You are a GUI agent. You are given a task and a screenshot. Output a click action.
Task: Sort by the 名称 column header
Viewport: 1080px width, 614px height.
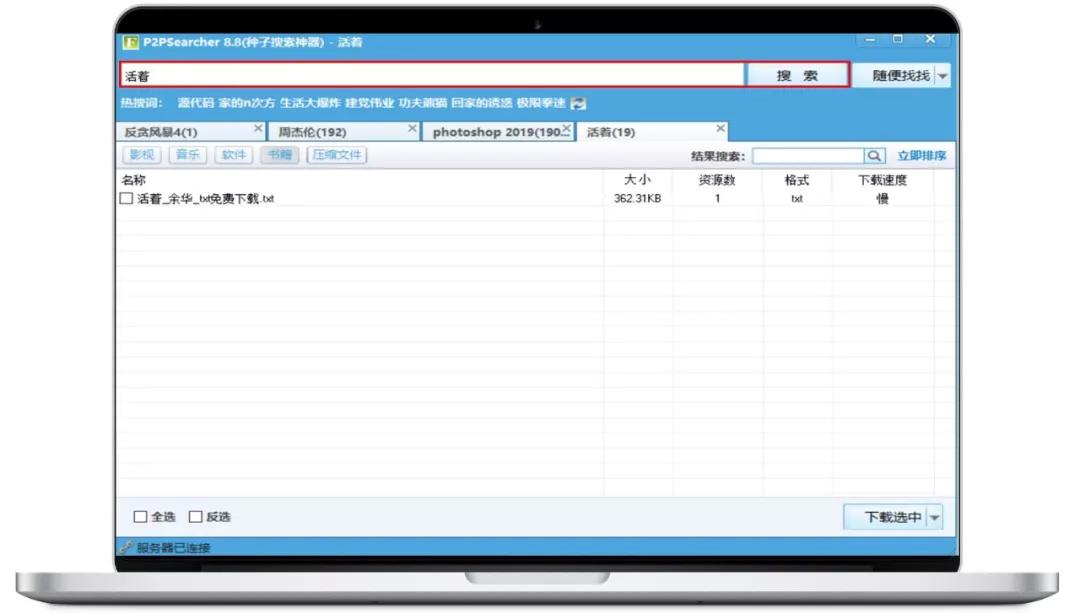[134, 181]
